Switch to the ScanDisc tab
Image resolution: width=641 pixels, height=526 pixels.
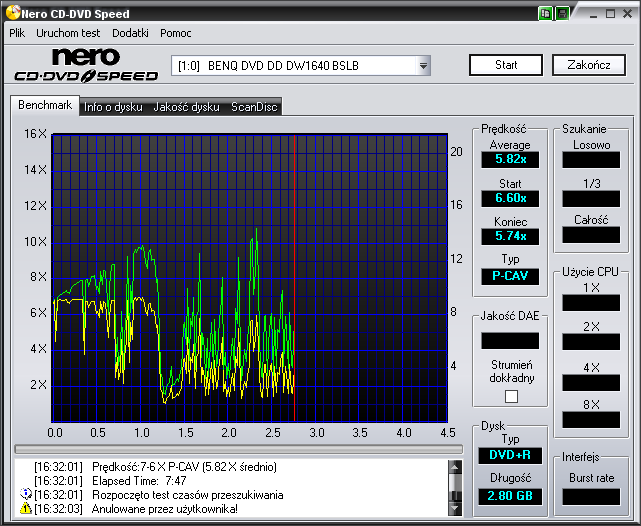tap(254, 107)
